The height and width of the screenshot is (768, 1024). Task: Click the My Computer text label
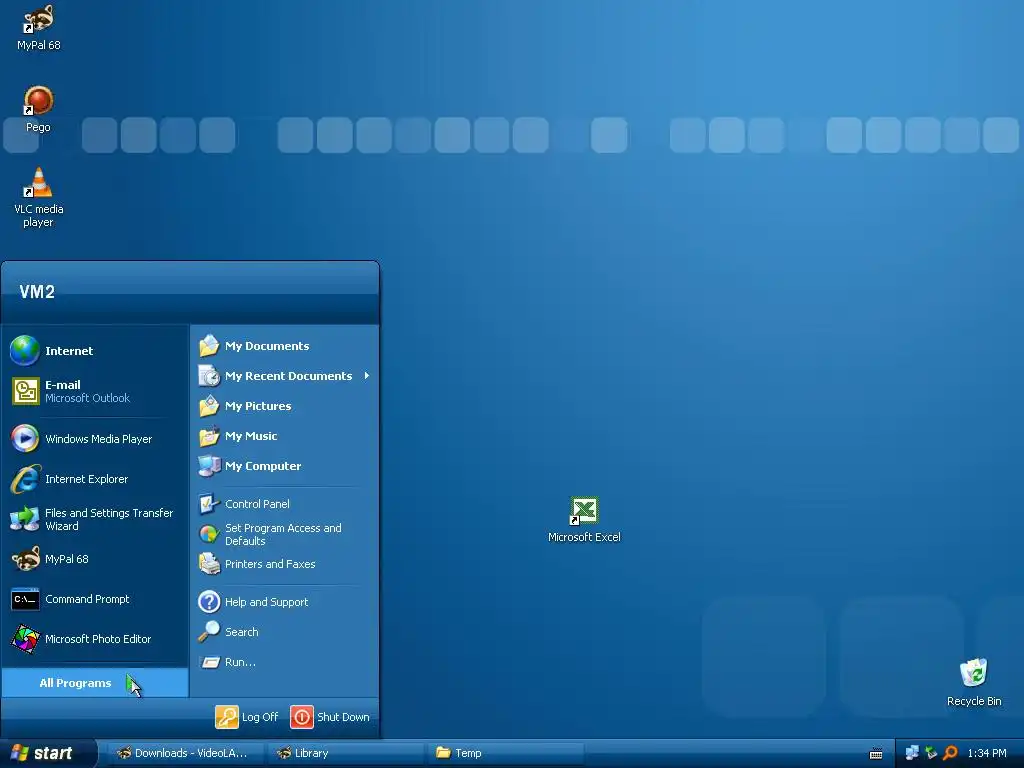263,466
